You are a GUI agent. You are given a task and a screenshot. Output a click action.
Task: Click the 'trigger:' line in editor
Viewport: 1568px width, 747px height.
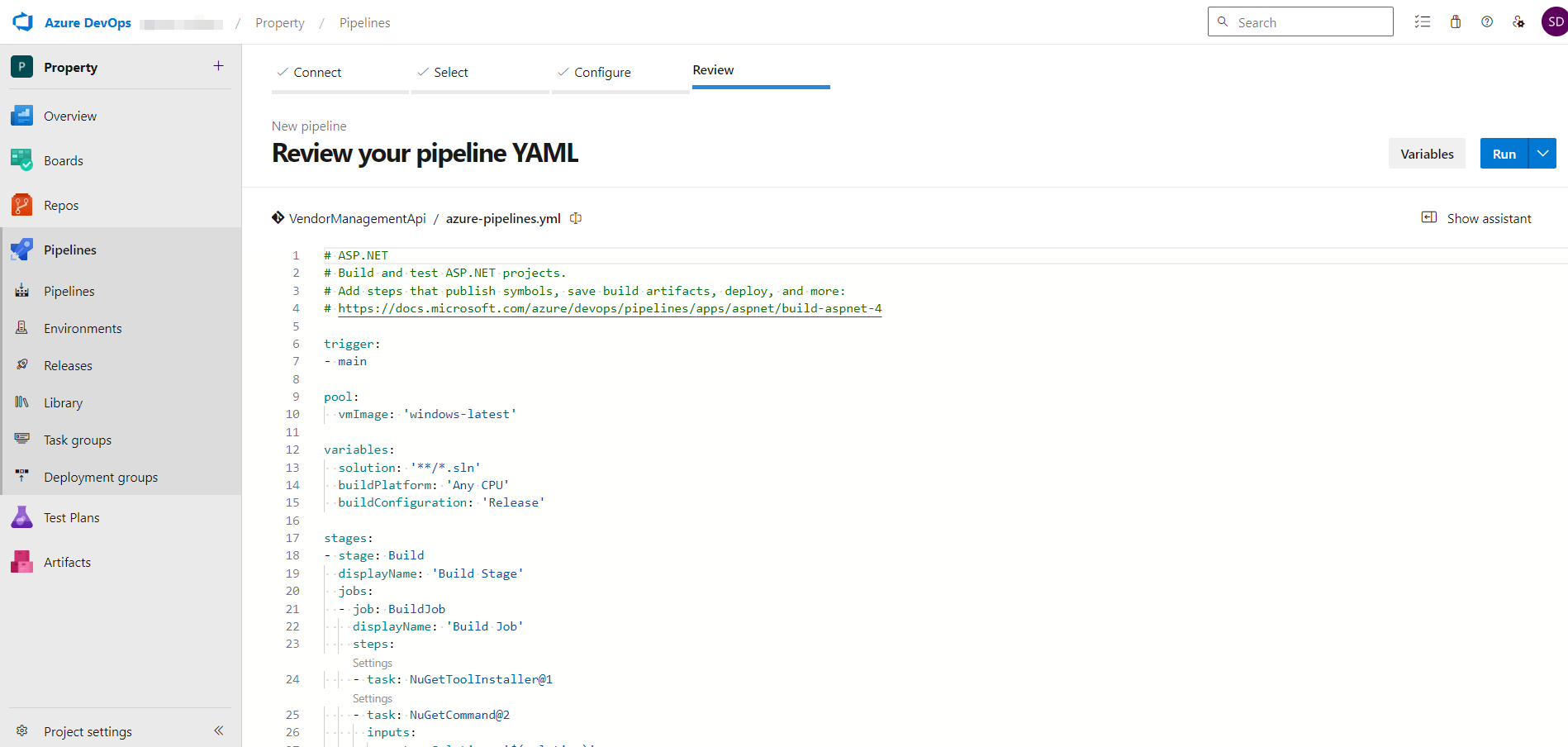coord(352,344)
